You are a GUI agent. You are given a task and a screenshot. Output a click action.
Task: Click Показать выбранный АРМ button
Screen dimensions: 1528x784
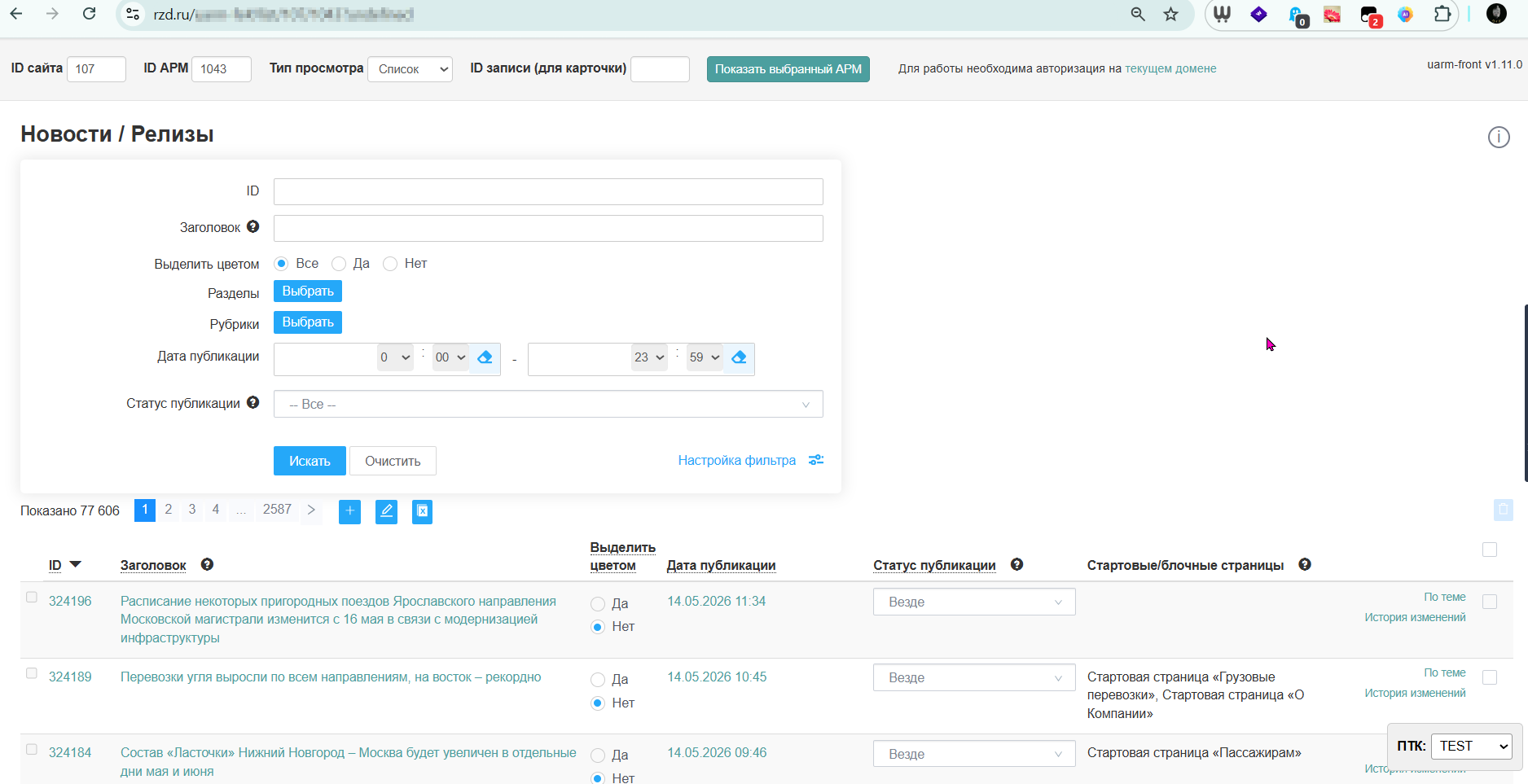788,69
